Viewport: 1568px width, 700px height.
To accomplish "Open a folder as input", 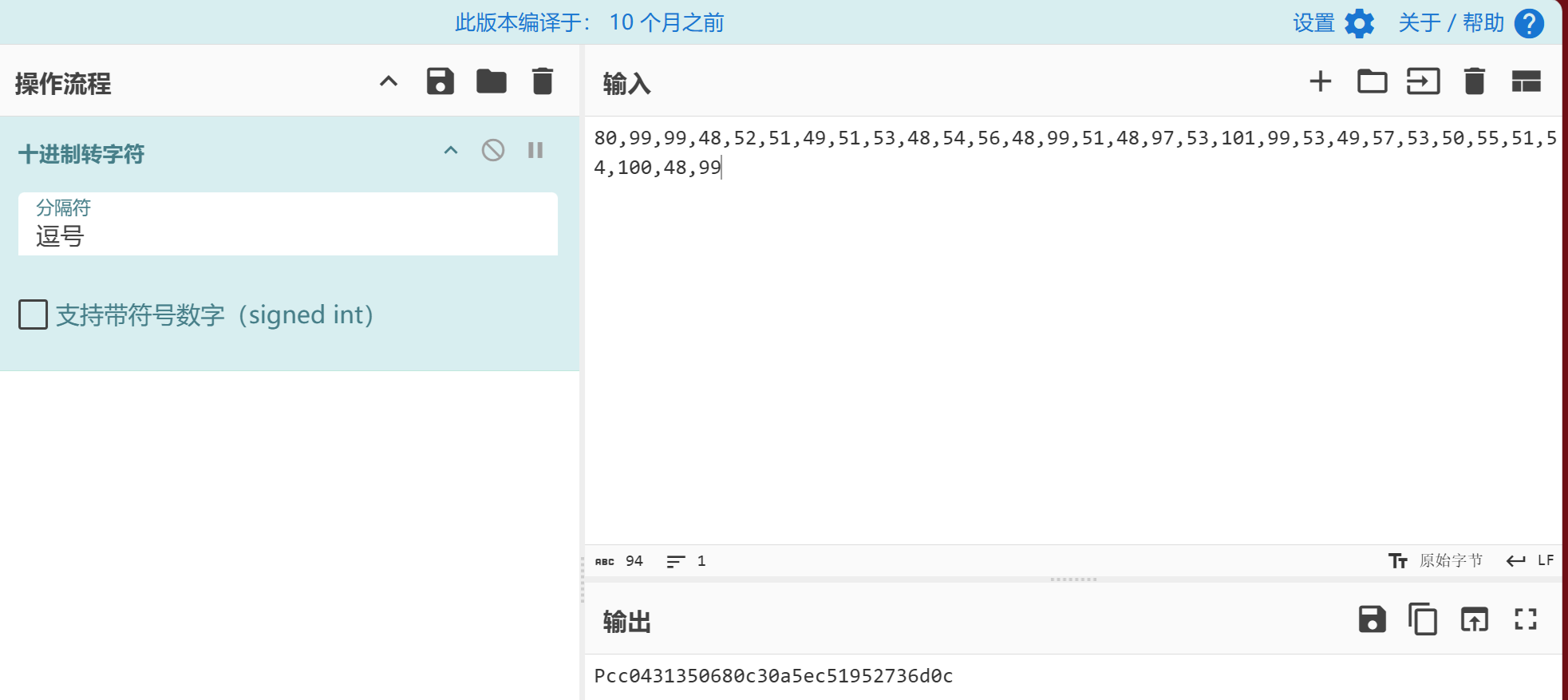I will click(1372, 81).
